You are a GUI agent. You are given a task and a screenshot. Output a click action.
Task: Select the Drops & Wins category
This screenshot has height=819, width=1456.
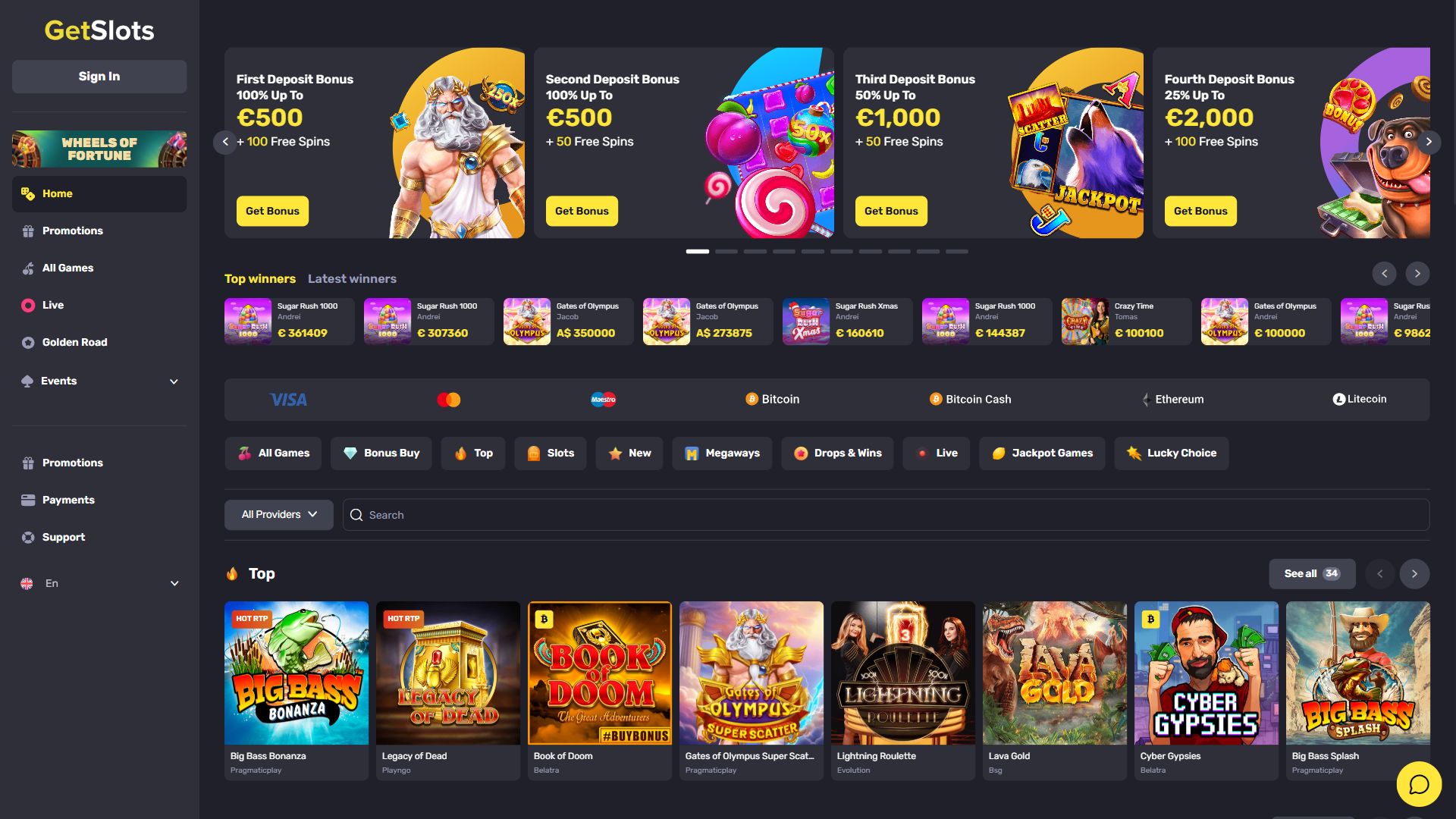(x=837, y=453)
